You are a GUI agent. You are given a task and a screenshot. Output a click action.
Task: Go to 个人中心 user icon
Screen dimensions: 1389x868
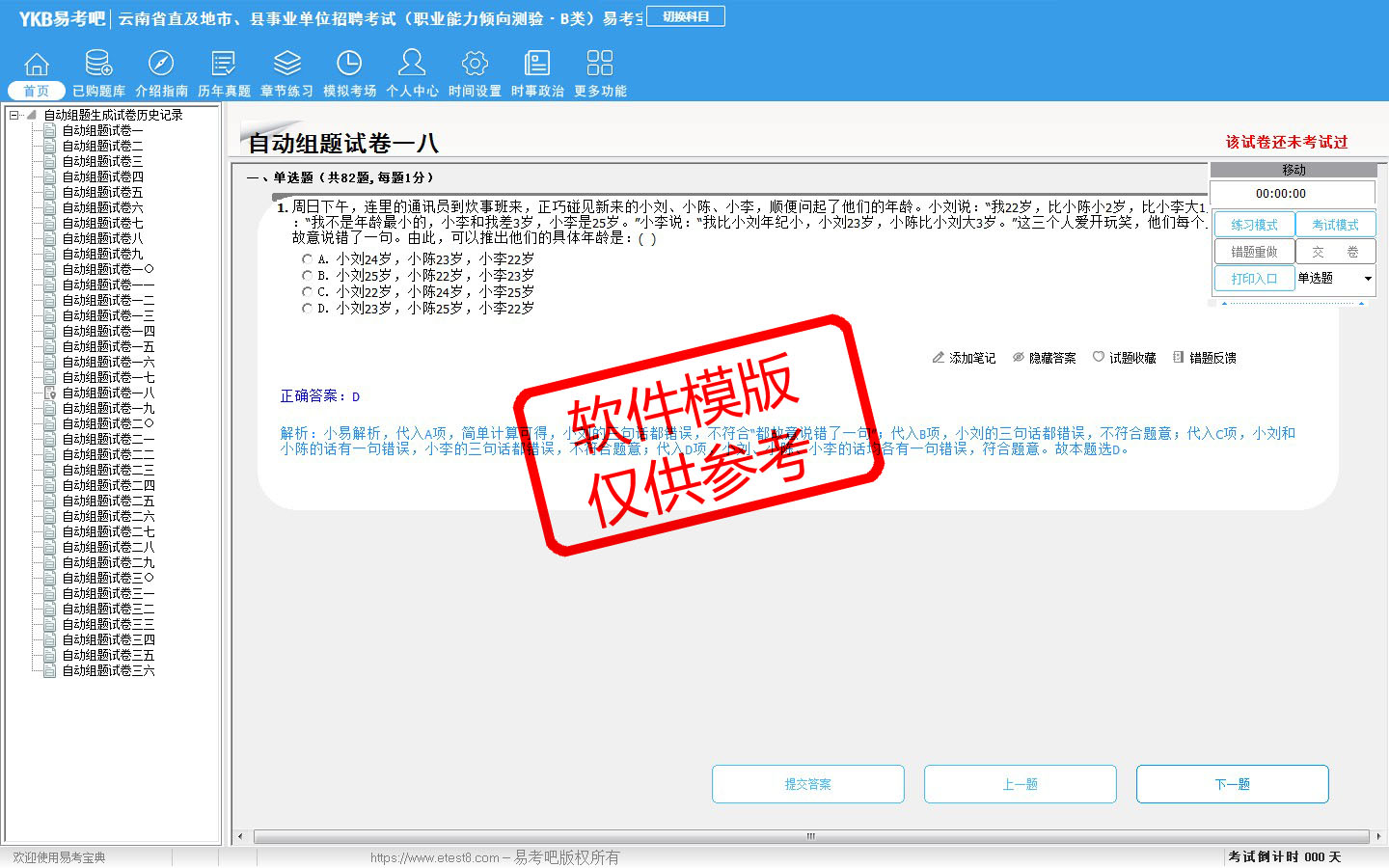pyautogui.click(x=412, y=64)
